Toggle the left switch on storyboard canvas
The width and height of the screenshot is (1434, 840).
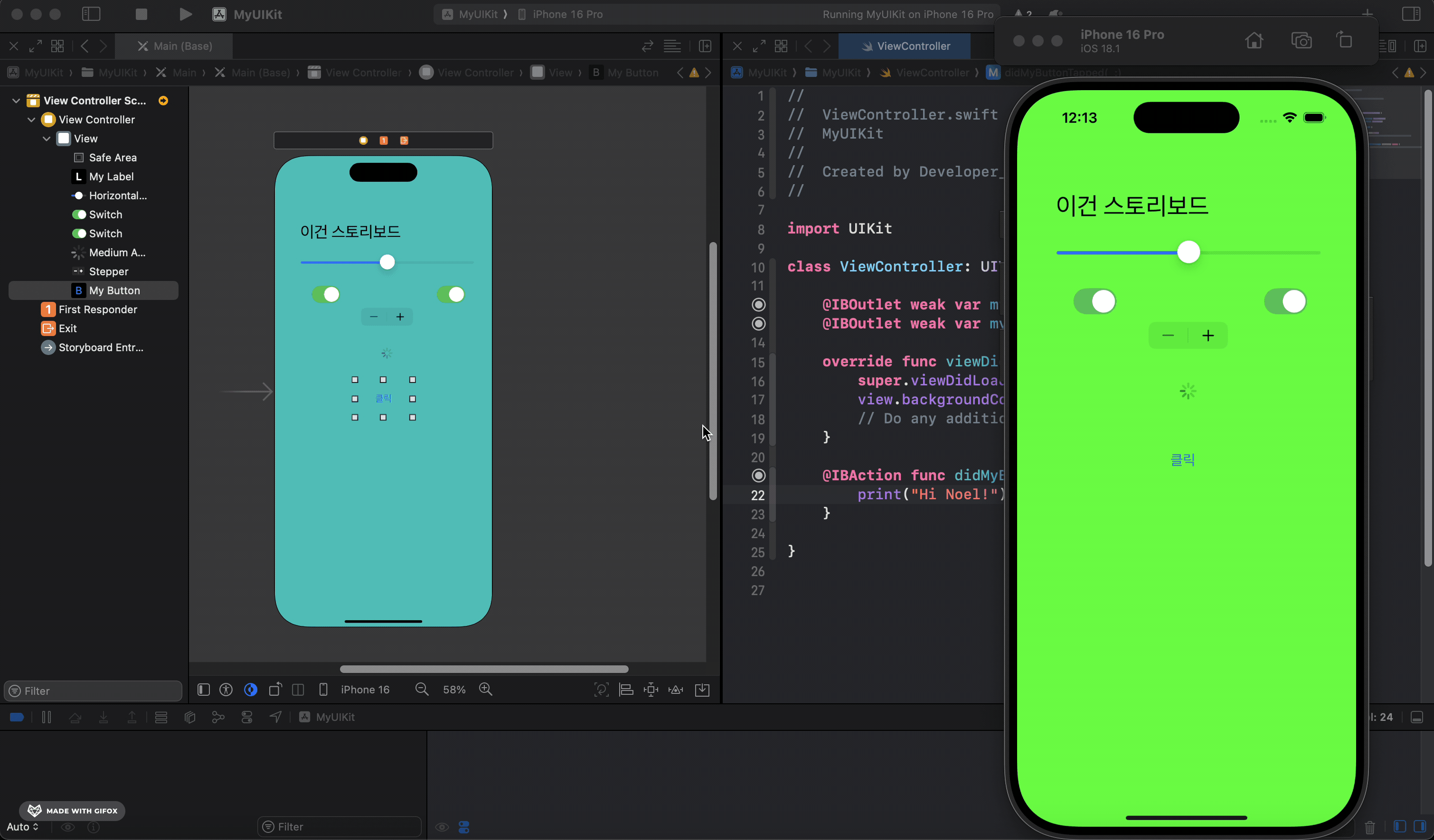click(326, 294)
